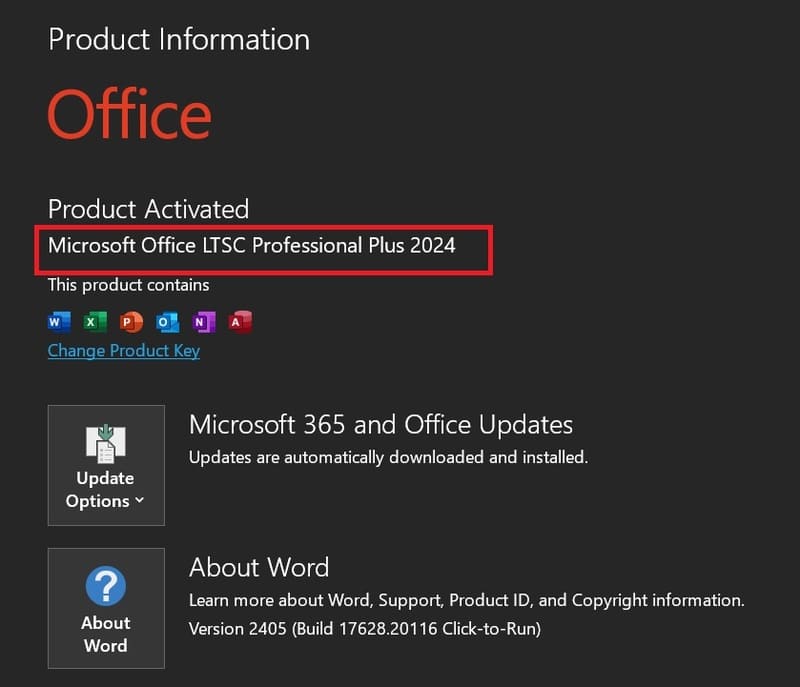This screenshot has height=687, width=800.
Task: Click the Word app icon
Action: [x=59, y=322]
